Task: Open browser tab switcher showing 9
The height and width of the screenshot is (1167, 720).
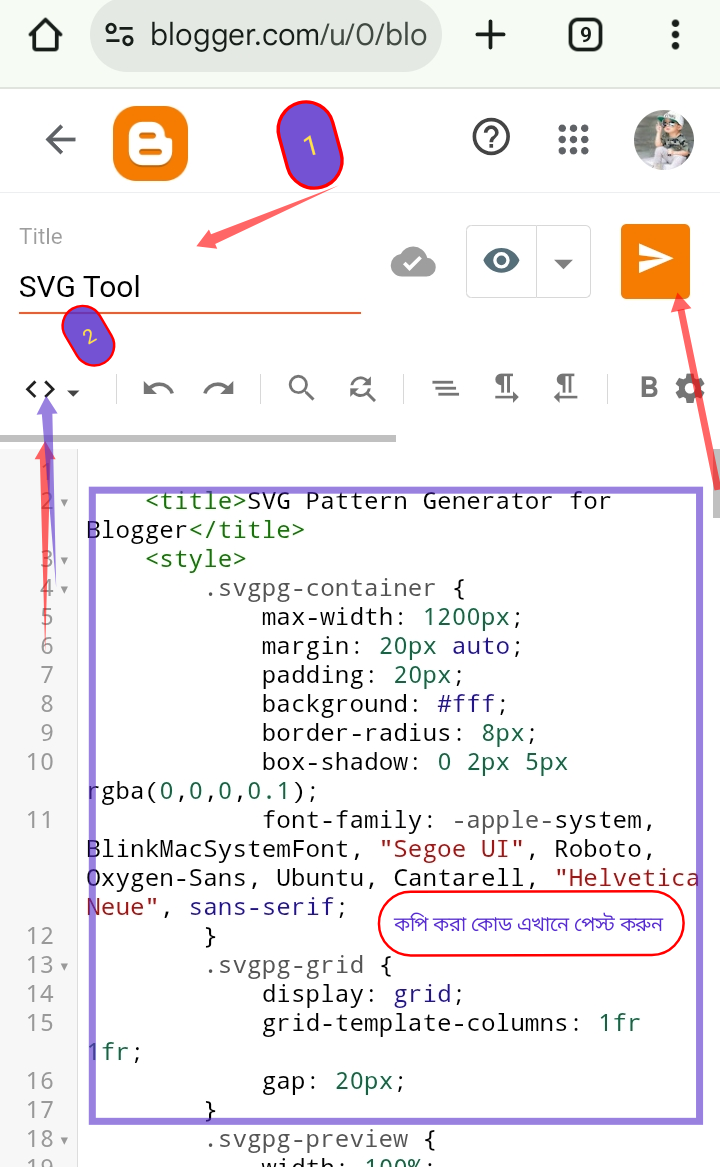Action: tap(585, 36)
